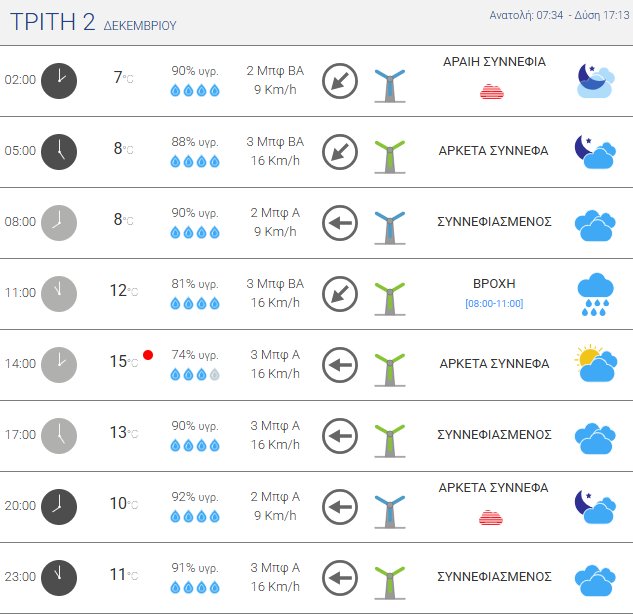
Task: Click the cloudy icon at 23:00
Action: click(594, 577)
